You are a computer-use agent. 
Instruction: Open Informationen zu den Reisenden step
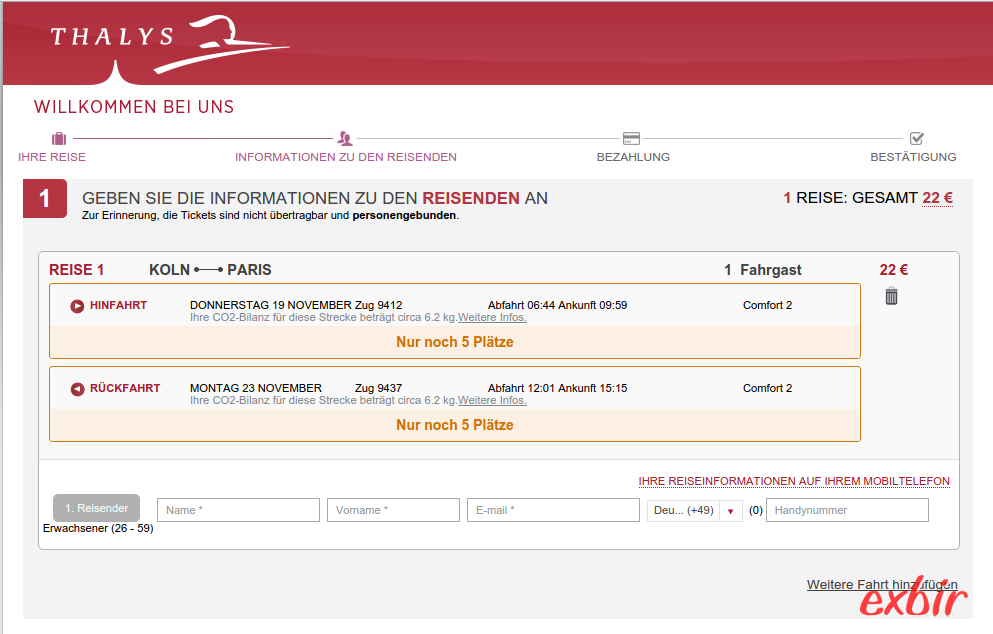tap(345, 157)
